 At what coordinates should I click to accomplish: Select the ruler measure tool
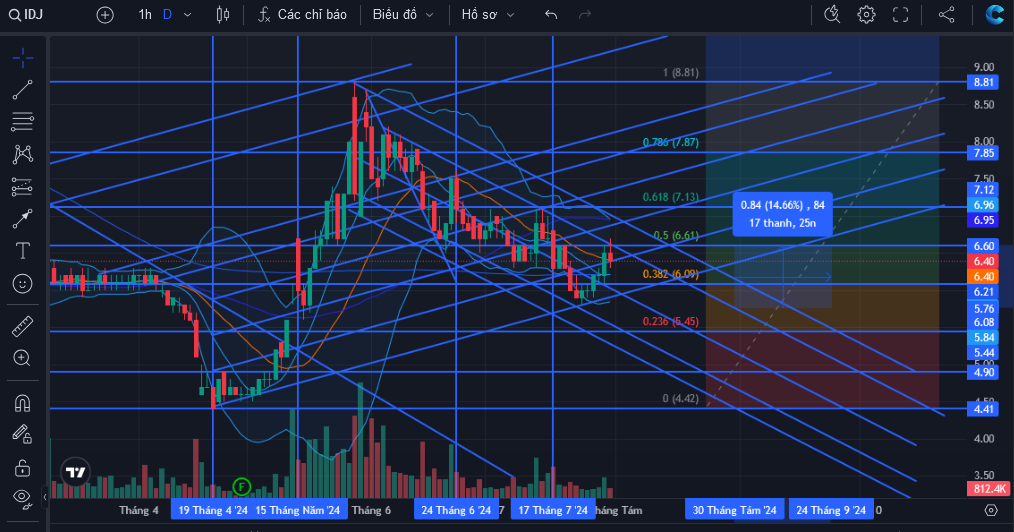(x=23, y=326)
